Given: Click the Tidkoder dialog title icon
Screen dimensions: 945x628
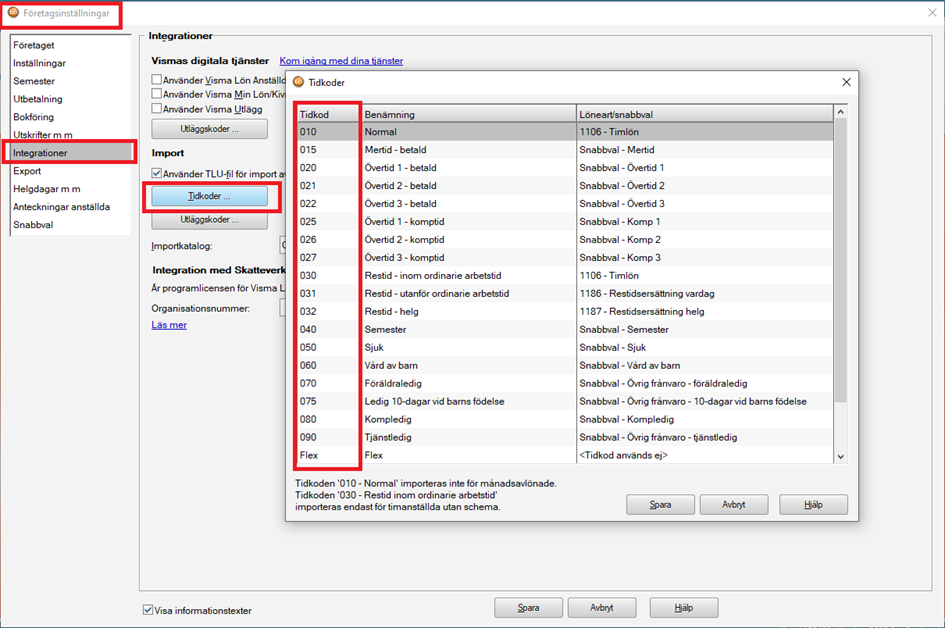Looking at the screenshot, I should (298, 82).
